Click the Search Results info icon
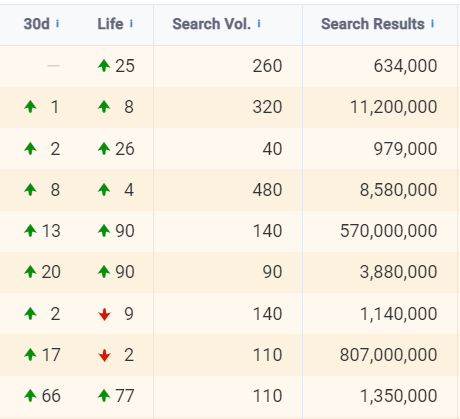The image size is (460, 419). coord(432,24)
